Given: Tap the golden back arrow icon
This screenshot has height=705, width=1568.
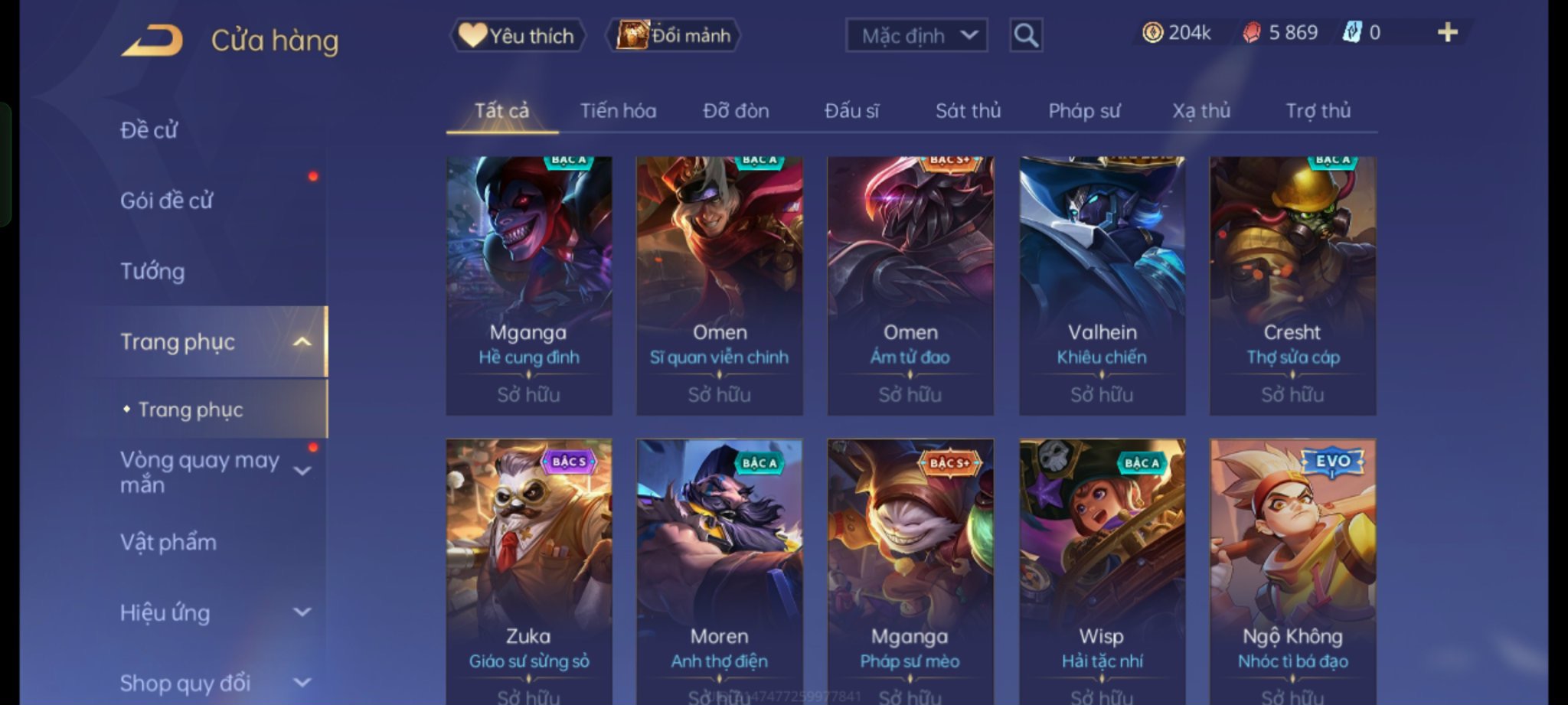Looking at the screenshot, I should pos(152,40).
